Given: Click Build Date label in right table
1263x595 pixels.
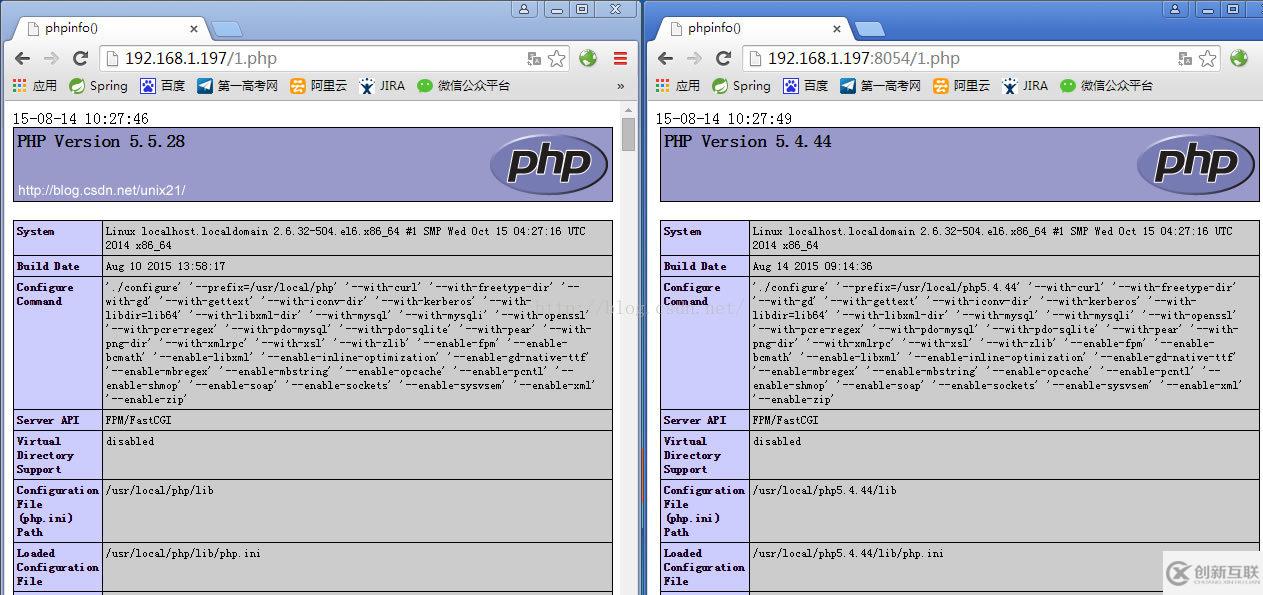Looking at the screenshot, I should [695, 266].
